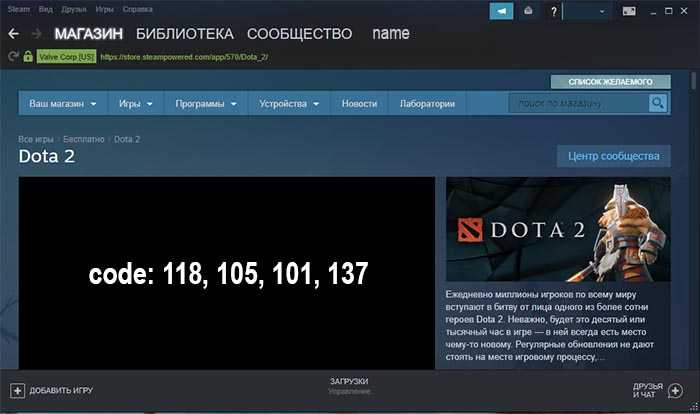Switch to Big Picture mode icon
The width and height of the screenshot is (700, 414).
click(629, 11)
